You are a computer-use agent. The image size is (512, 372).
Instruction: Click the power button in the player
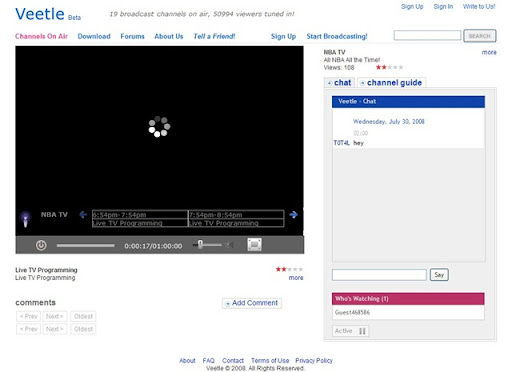pyautogui.click(x=41, y=245)
